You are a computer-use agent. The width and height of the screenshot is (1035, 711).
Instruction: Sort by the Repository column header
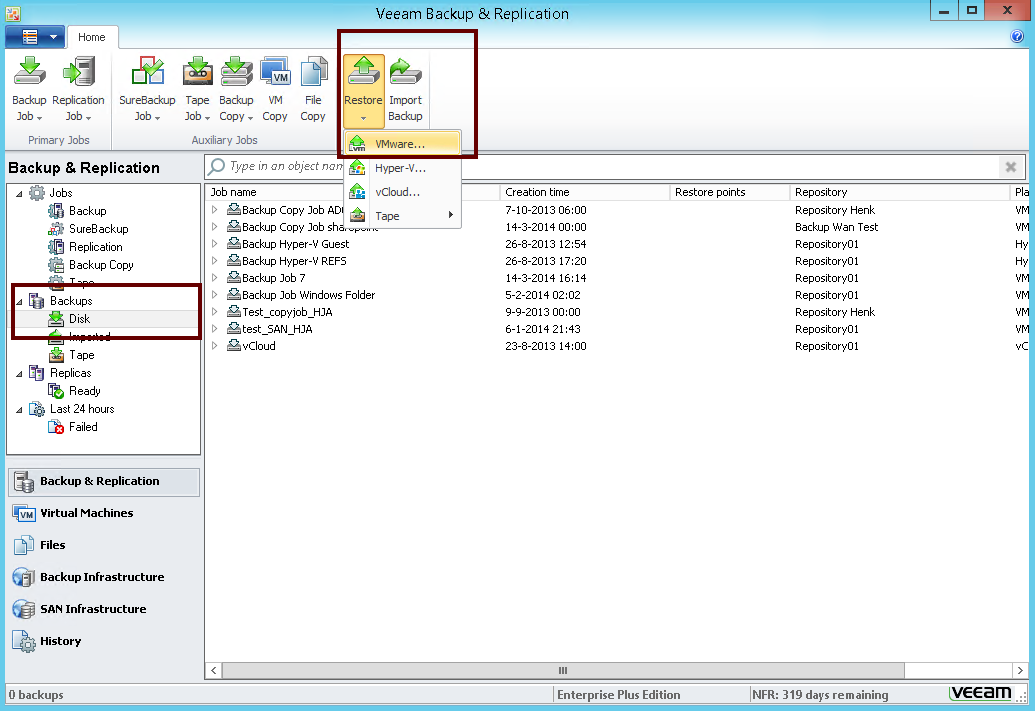[900, 192]
